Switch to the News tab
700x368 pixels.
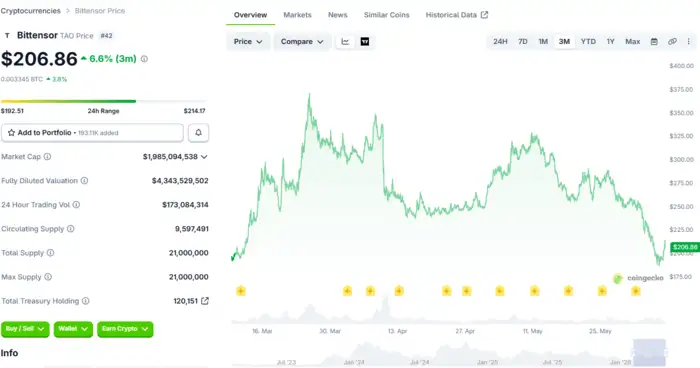(338, 15)
